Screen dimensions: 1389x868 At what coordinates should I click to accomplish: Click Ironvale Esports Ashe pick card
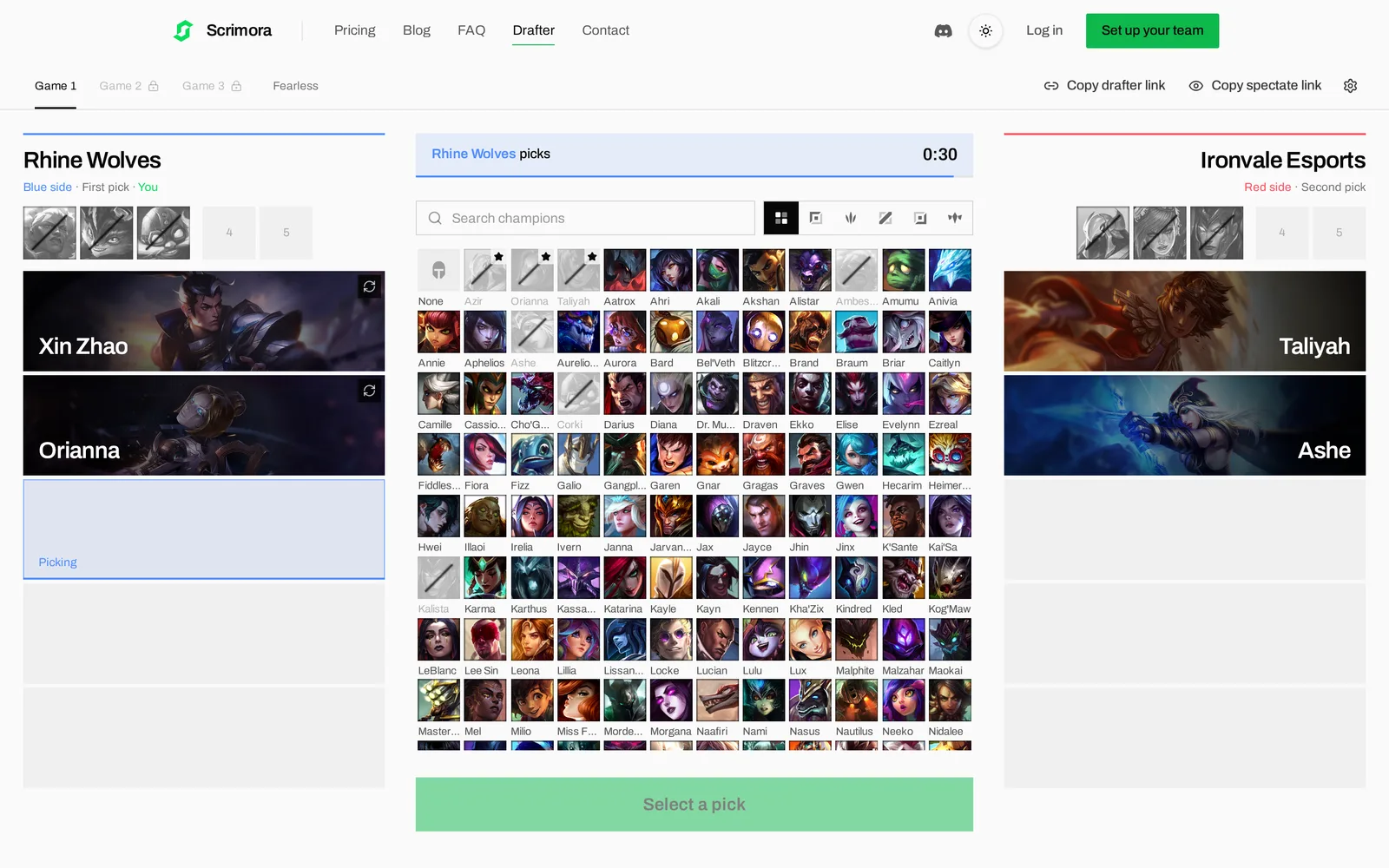coord(1185,425)
